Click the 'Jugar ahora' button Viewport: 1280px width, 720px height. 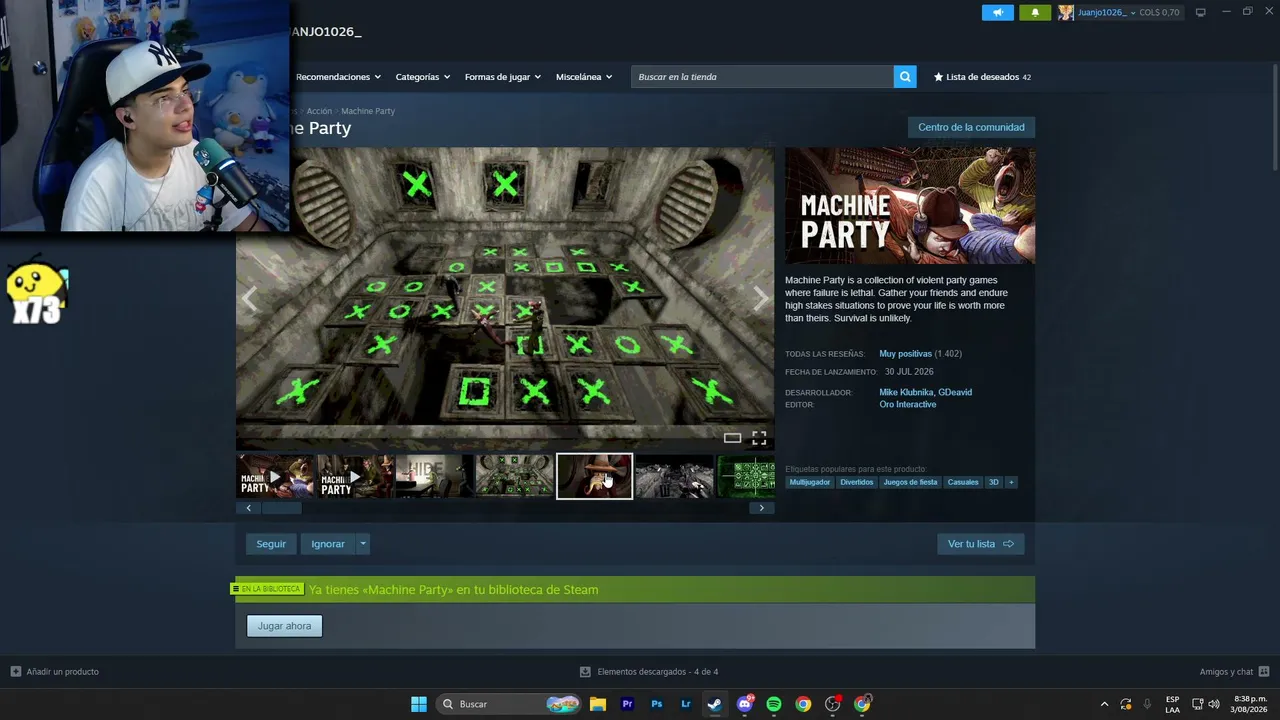(x=284, y=626)
